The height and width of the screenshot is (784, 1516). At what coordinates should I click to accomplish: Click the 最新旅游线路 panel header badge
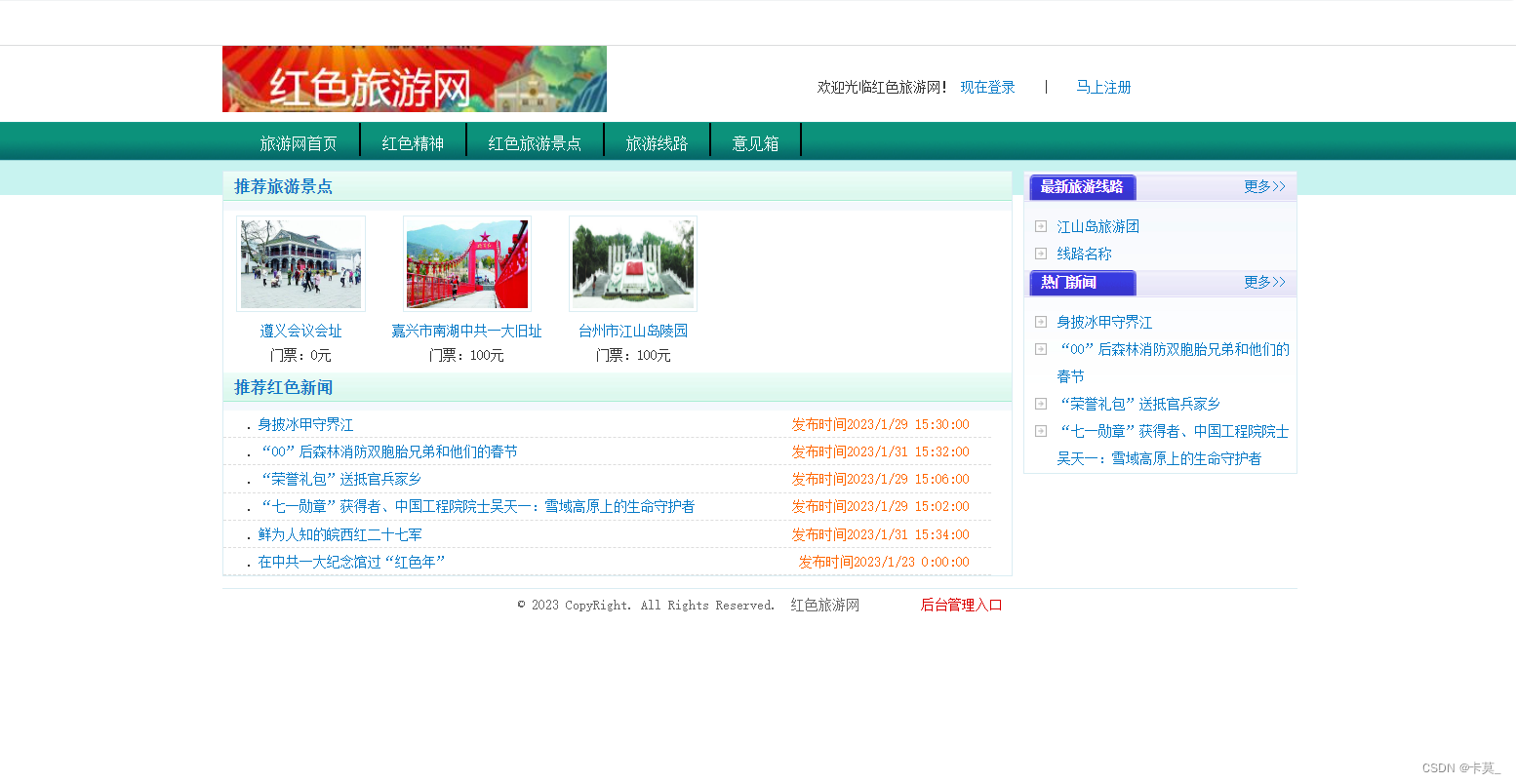(x=1082, y=187)
